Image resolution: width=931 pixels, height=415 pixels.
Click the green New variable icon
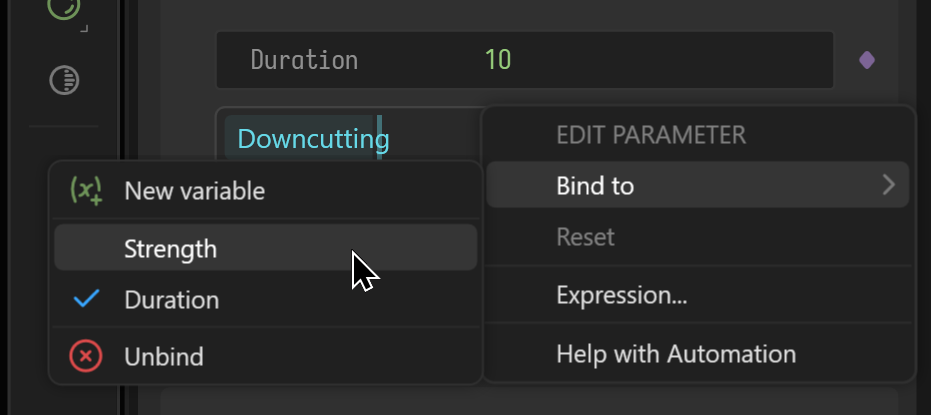[x=86, y=191]
